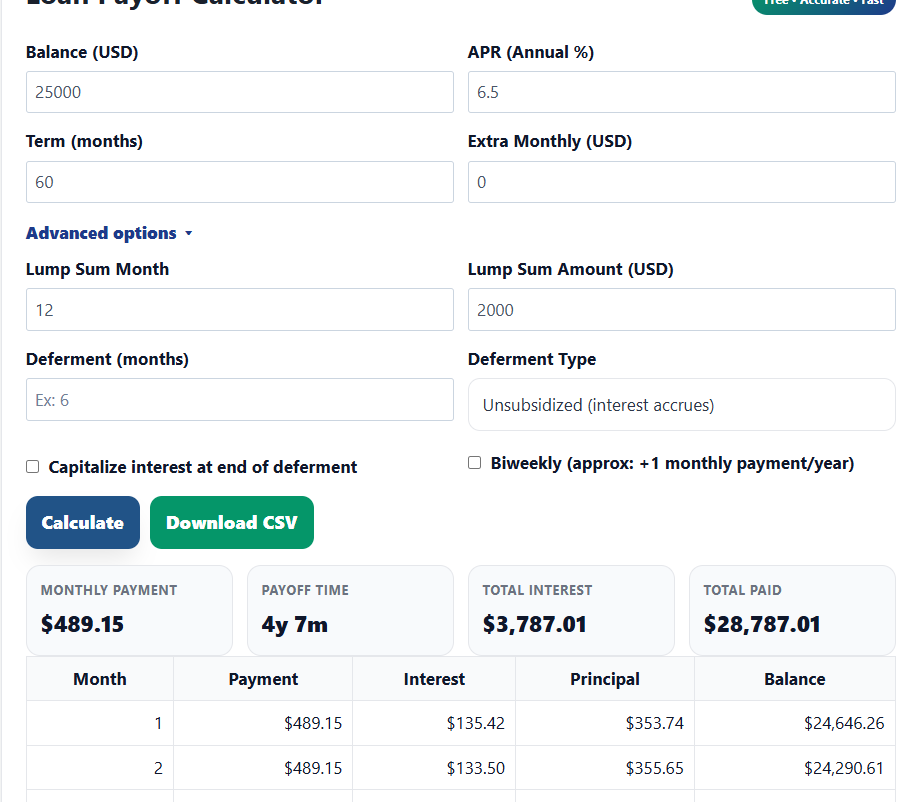Focus the APR (Annual %) field
Viewport: 917px width, 802px height.
(x=681, y=92)
